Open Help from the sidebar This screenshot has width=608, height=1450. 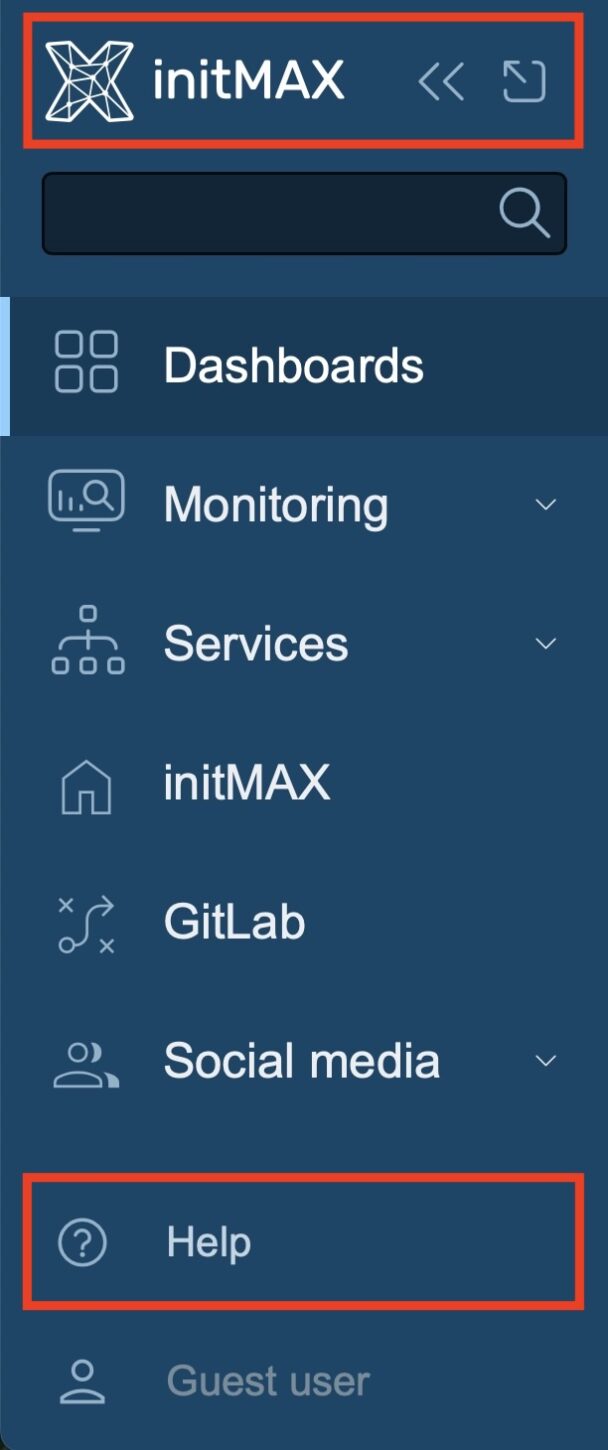208,1242
